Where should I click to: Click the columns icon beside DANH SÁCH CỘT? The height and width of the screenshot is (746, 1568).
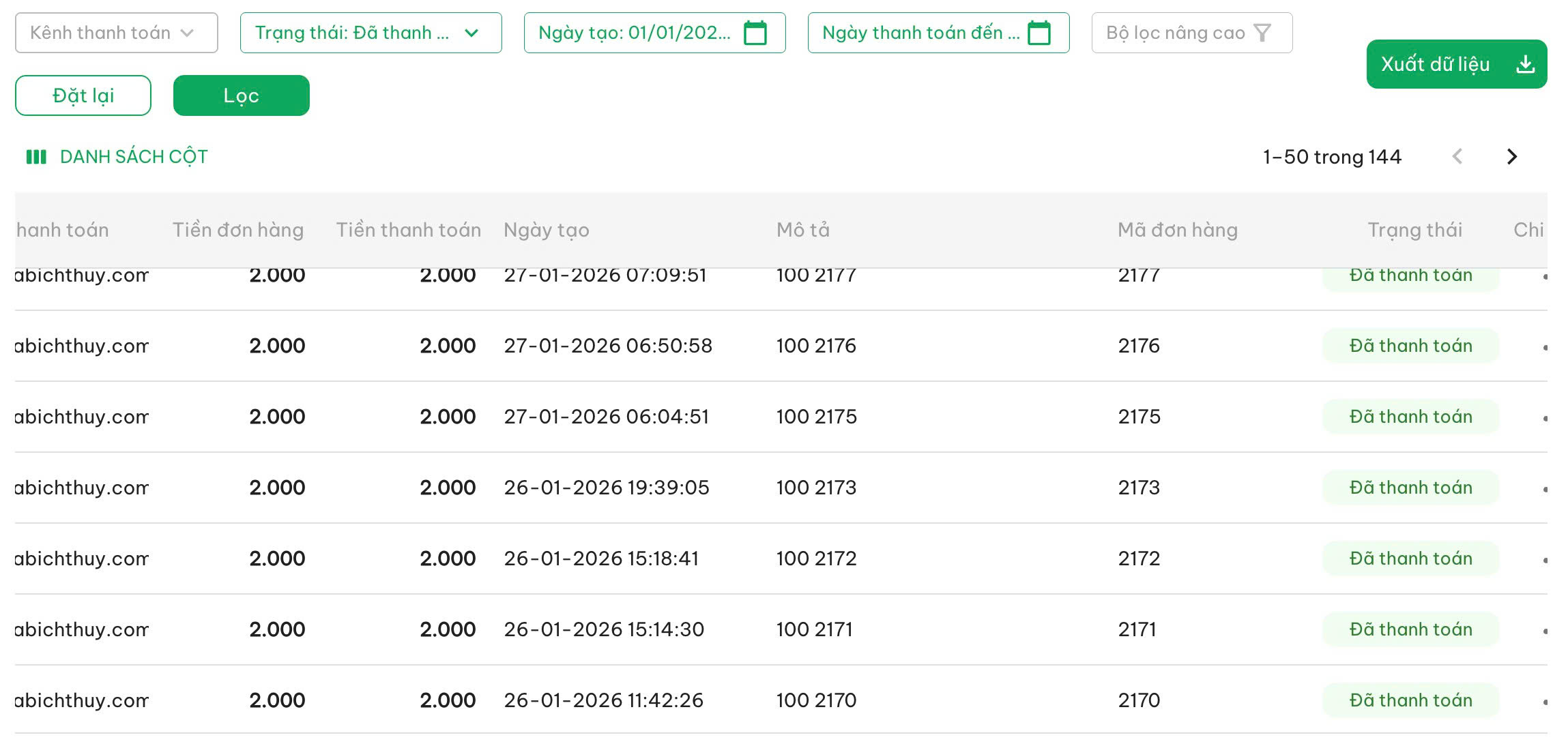click(35, 157)
